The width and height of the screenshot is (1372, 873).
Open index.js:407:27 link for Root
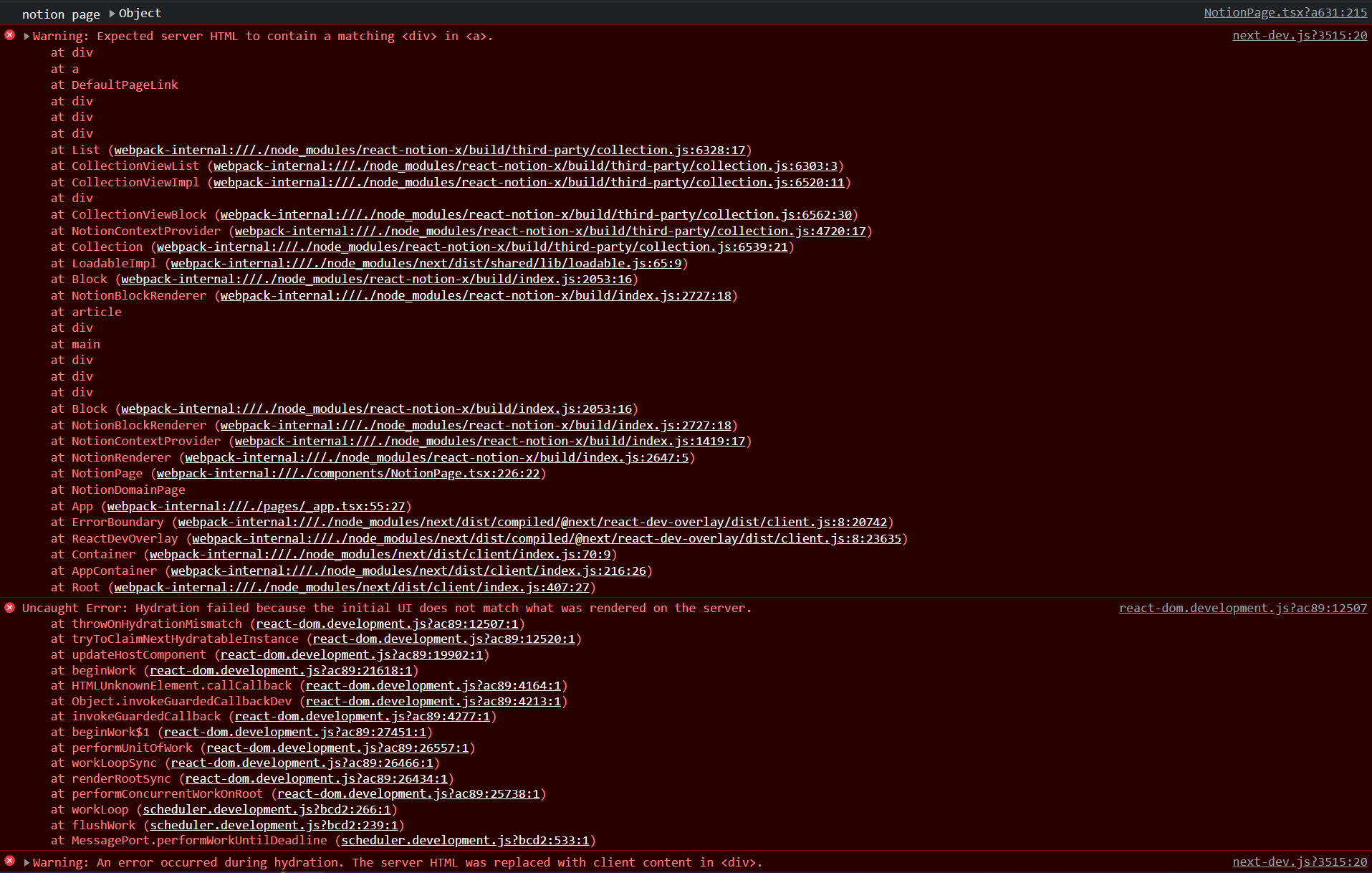352,587
